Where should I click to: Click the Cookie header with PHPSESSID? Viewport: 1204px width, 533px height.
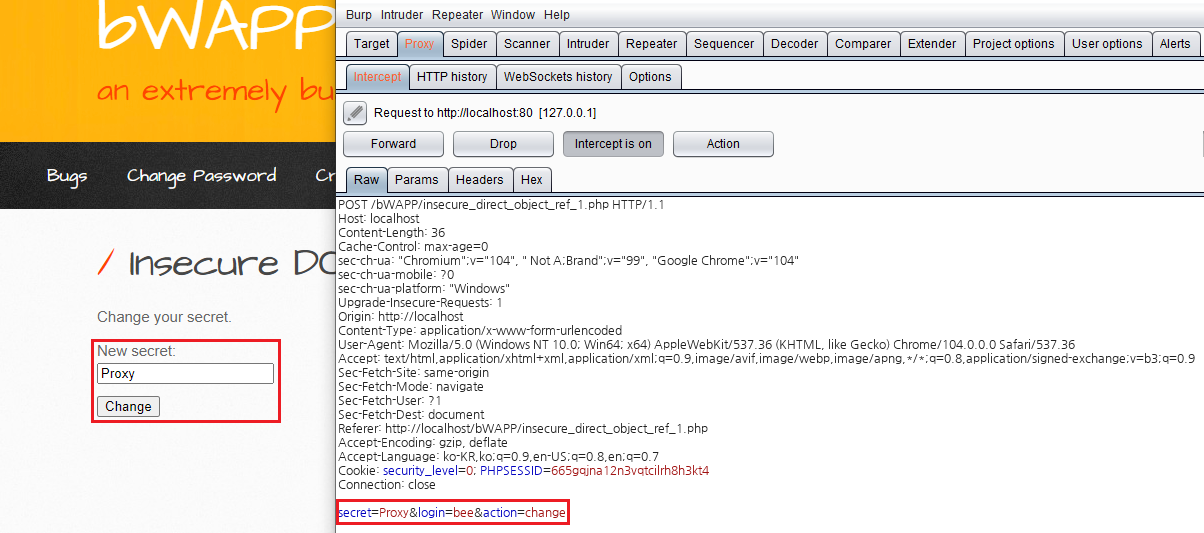(524, 470)
